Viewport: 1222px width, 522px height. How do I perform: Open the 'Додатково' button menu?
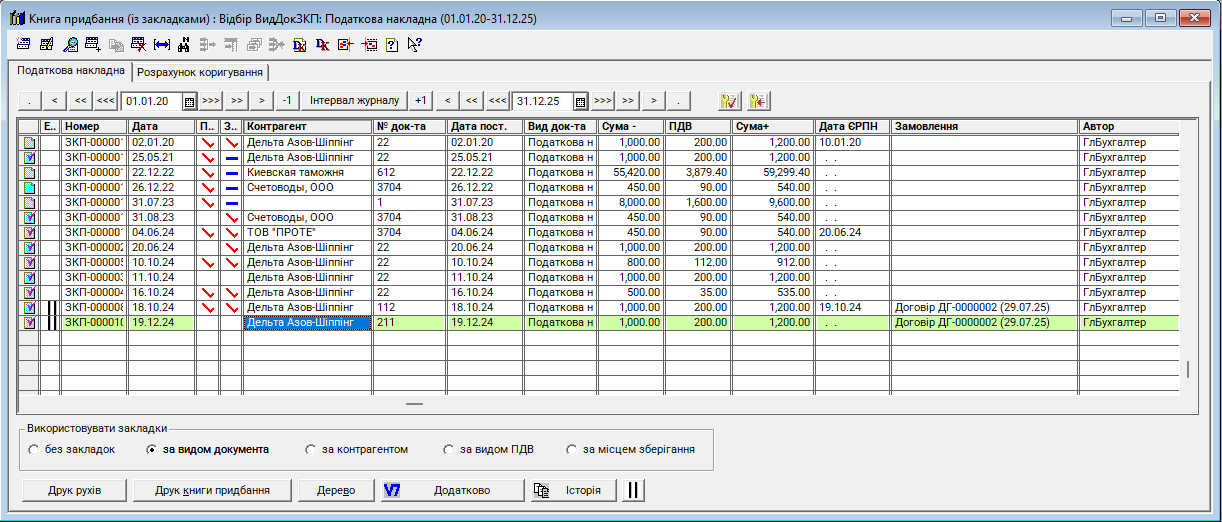pyautogui.click(x=452, y=491)
